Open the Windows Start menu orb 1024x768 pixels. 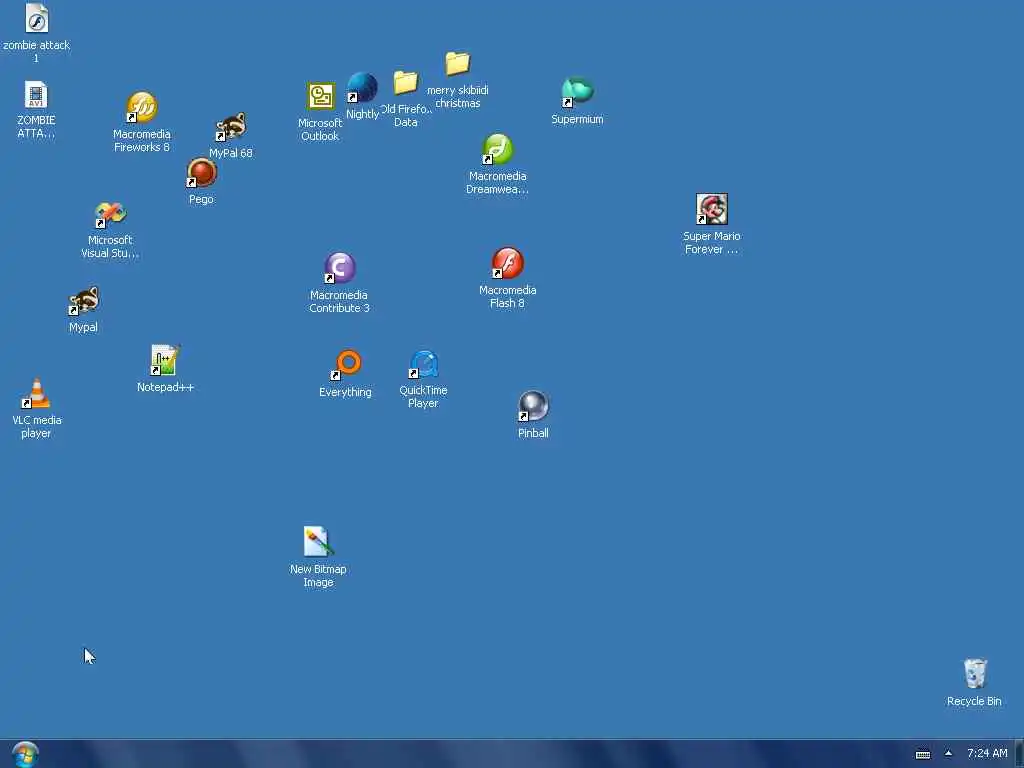tap(25, 754)
